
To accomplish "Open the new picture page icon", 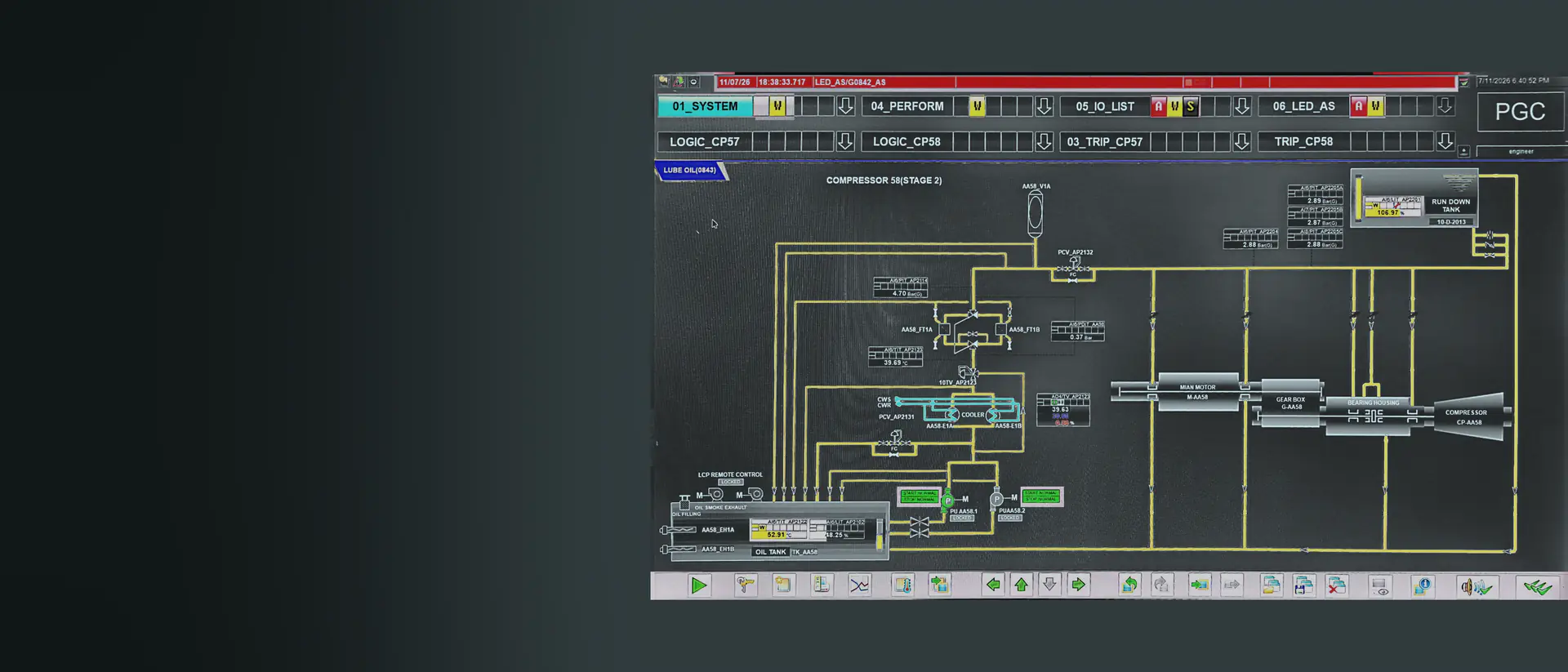I will (783, 585).
